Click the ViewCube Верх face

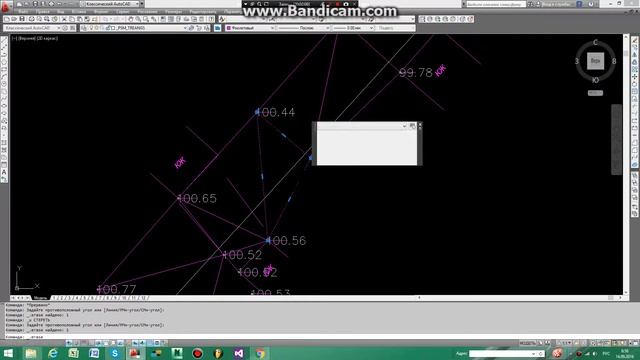595,61
